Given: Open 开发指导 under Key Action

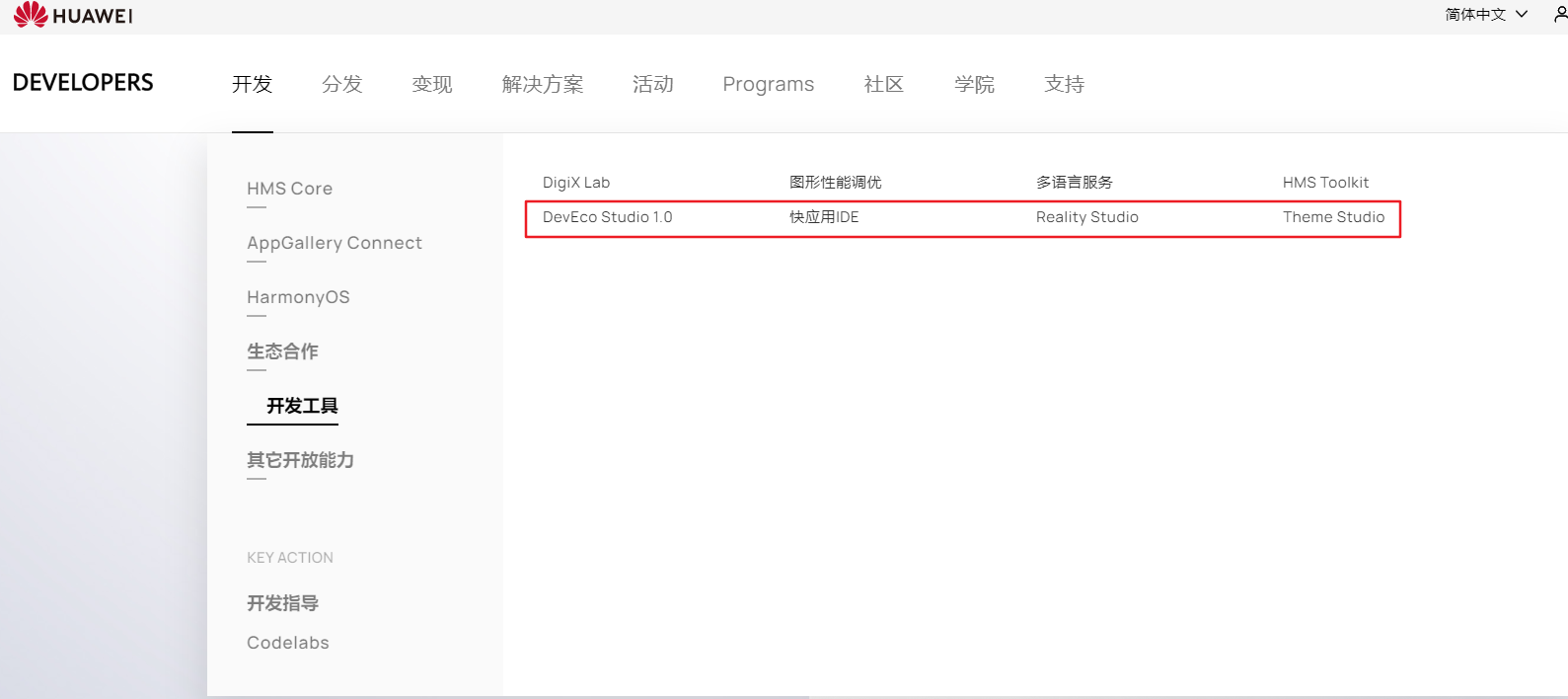Looking at the screenshot, I should pyautogui.click(x=282, y=603).
